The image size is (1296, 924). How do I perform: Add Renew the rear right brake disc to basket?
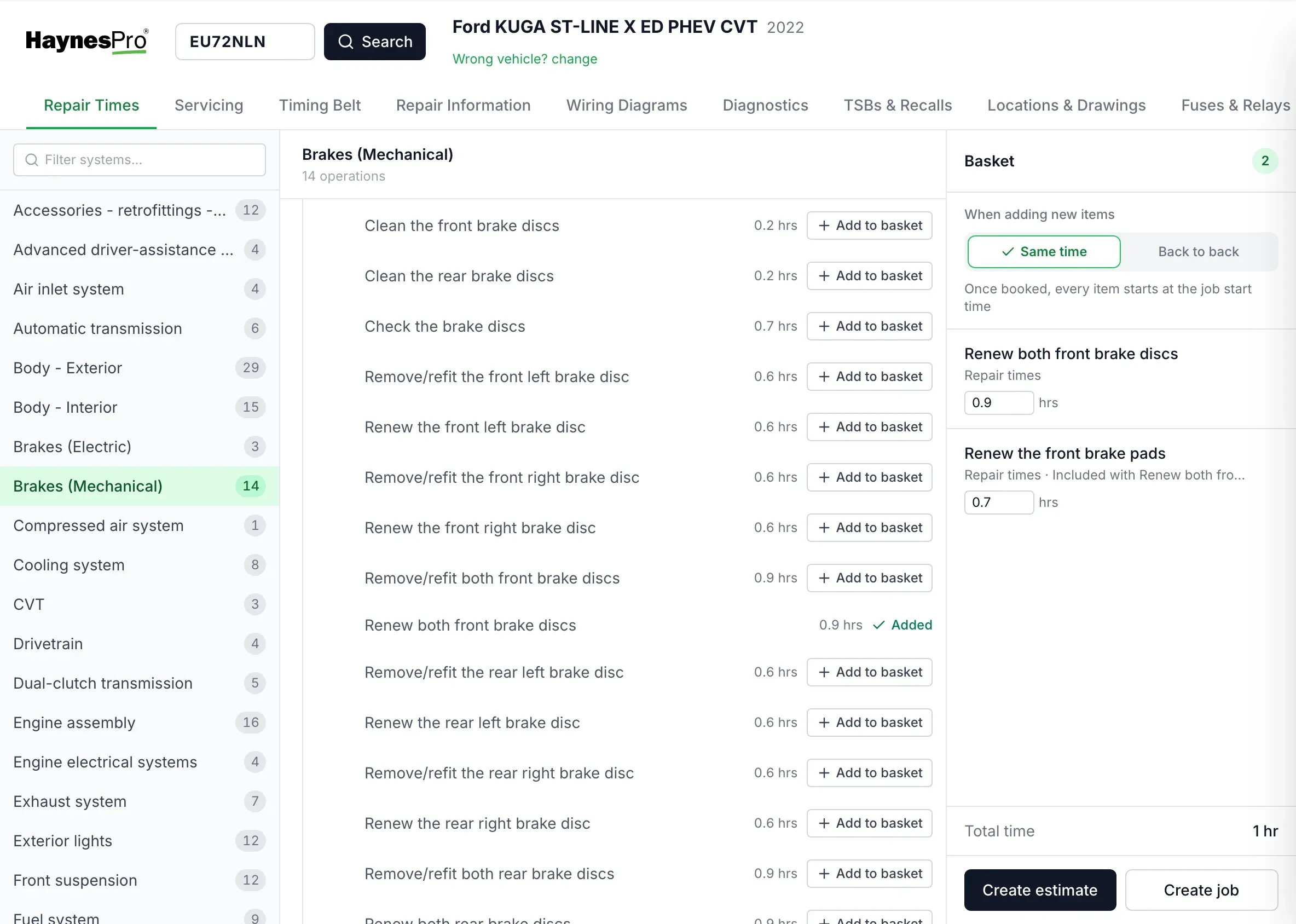coord(869,823)
